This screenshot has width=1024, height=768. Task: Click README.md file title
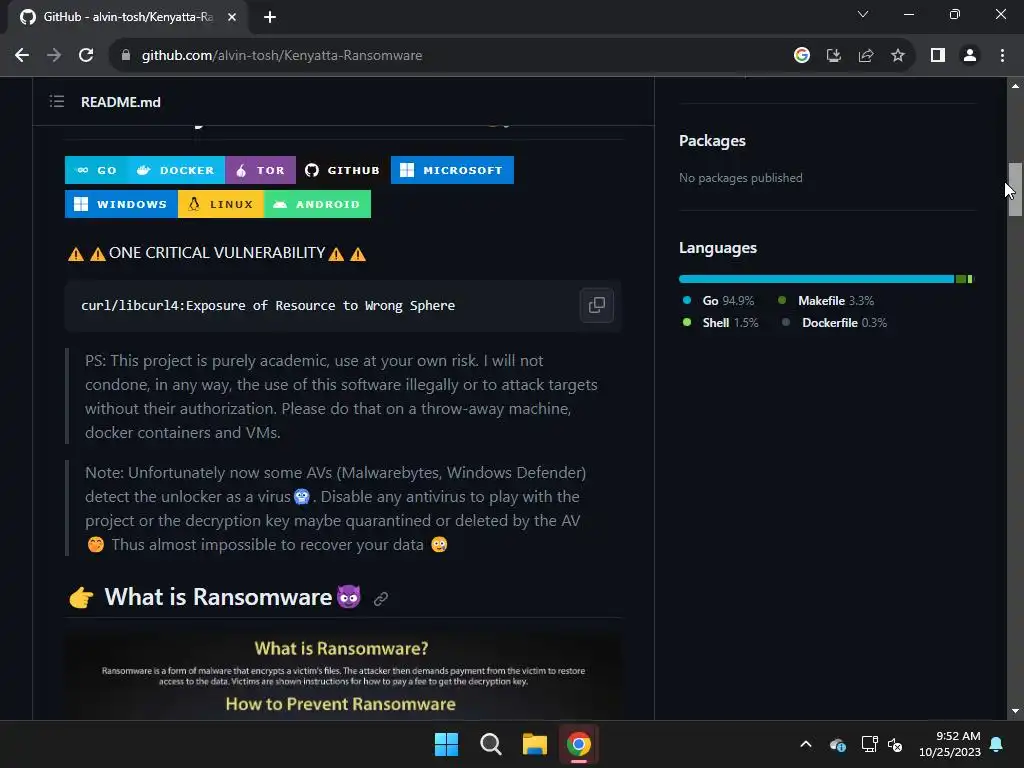(121, 102)
